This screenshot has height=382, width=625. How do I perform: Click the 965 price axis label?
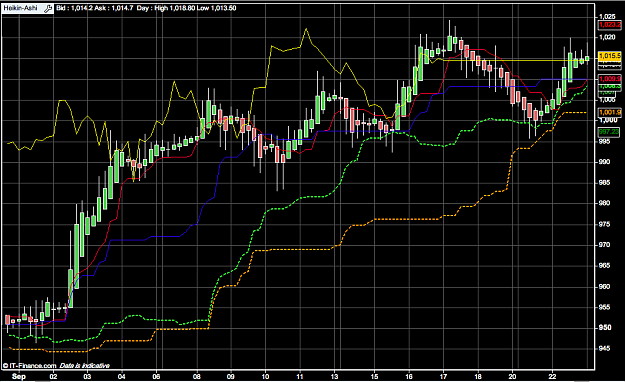604,266
